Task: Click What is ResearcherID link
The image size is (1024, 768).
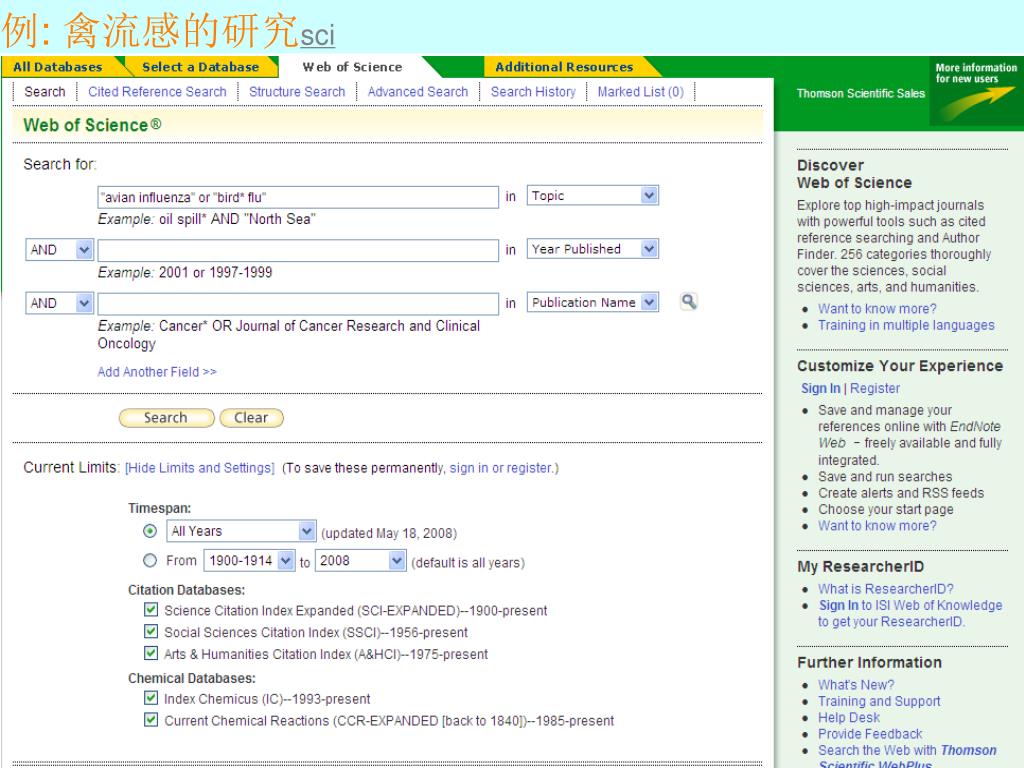Action: pos(886,588)
